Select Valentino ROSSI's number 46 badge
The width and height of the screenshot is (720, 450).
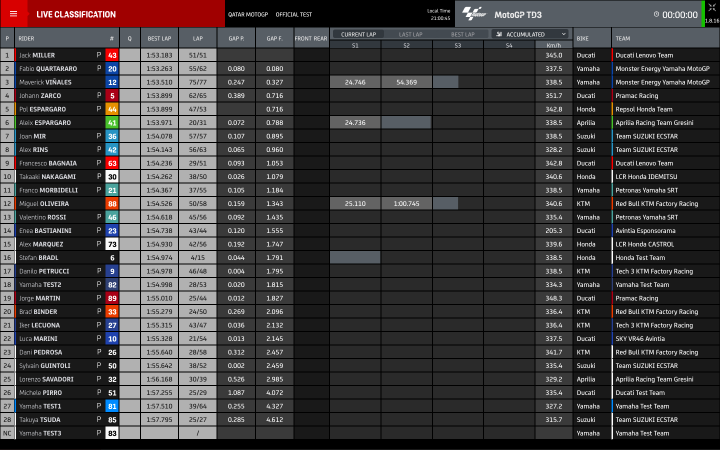[112, 217]
